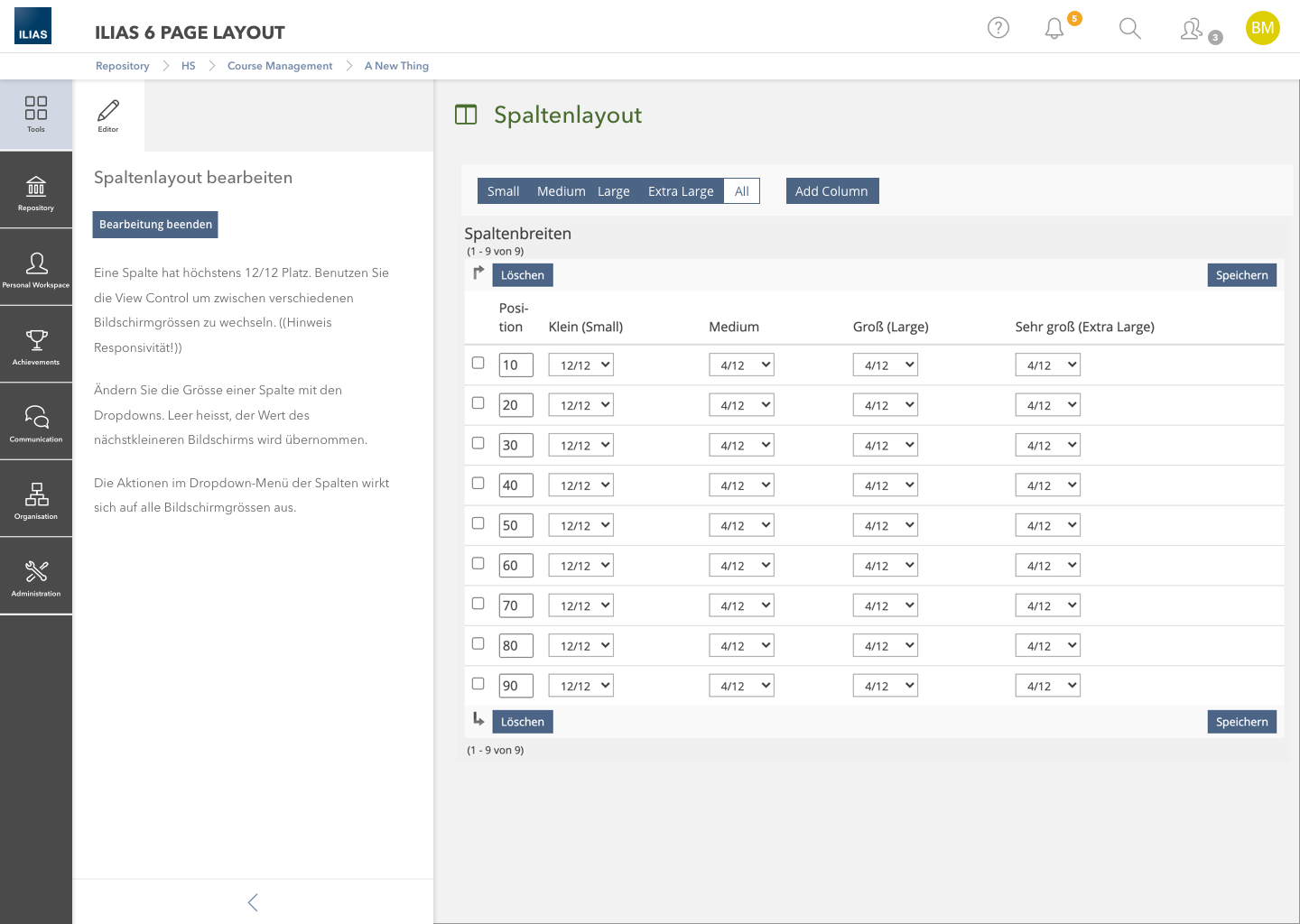Open the notifications bell
The height and width of the screenshot is (924, 1300).
[x=1054, y=29]
